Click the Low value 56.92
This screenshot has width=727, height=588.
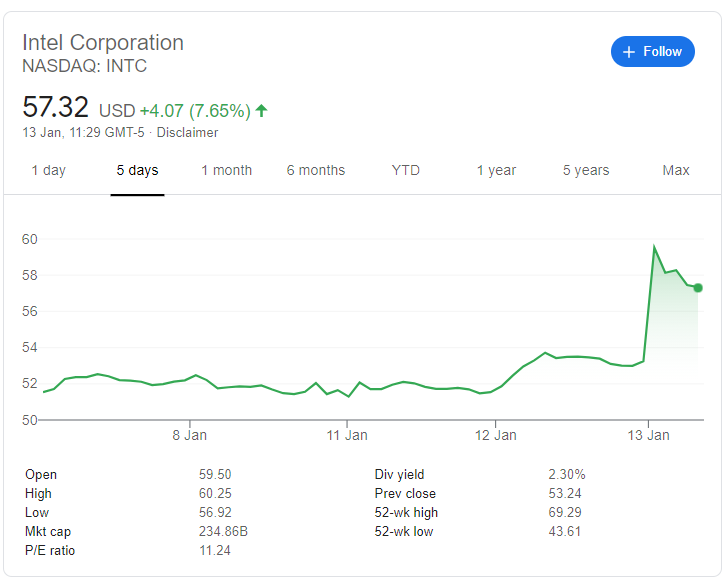coord(215,512)
